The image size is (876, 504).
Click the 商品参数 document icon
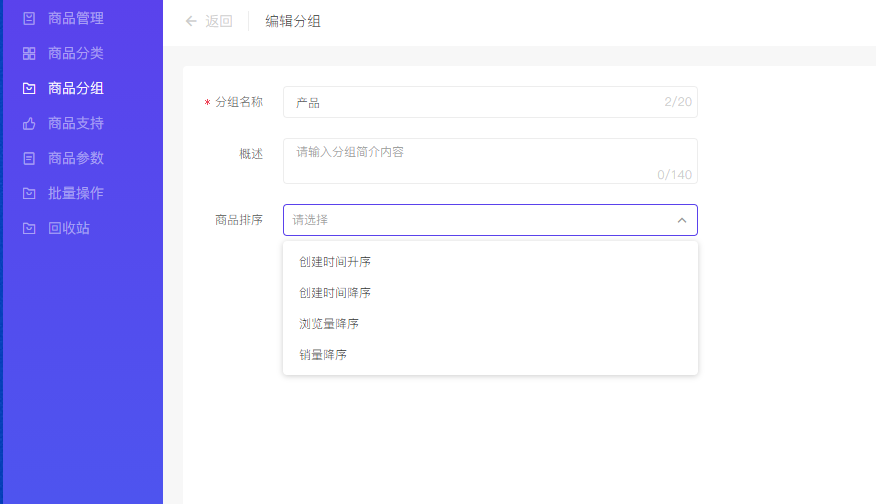click(29, 158)
